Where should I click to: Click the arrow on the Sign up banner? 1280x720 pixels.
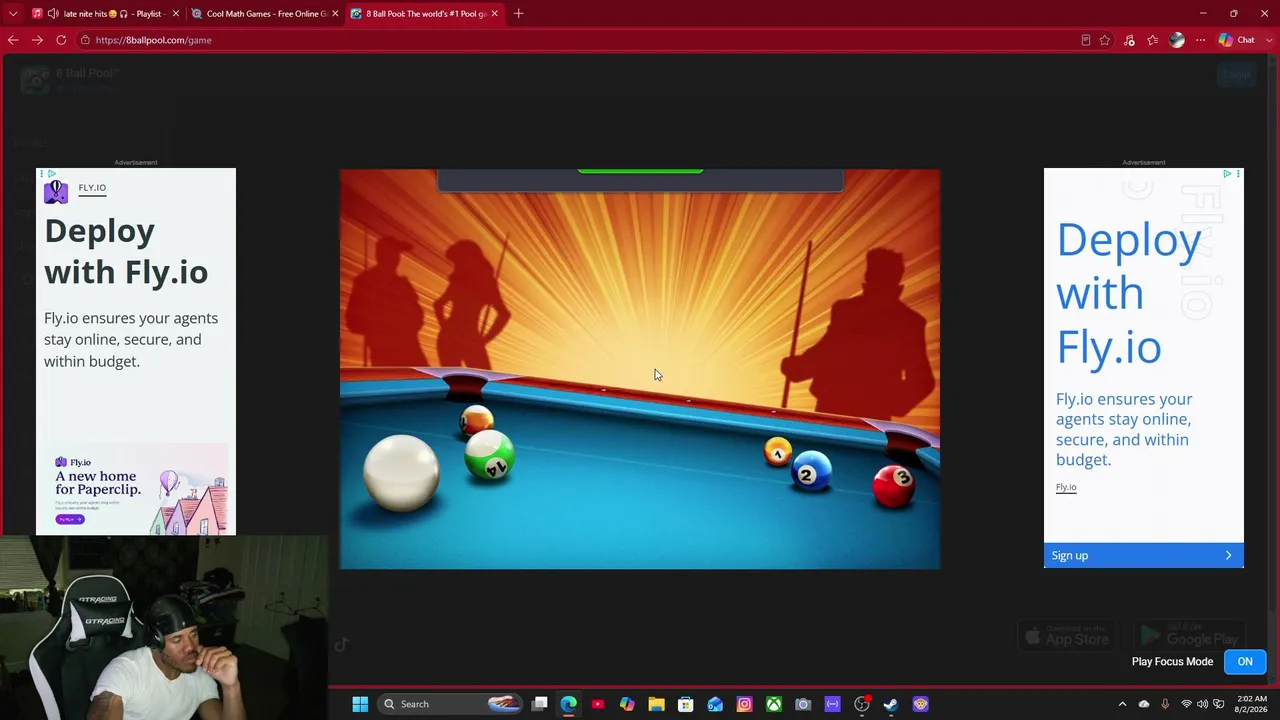coord(1229,556)
